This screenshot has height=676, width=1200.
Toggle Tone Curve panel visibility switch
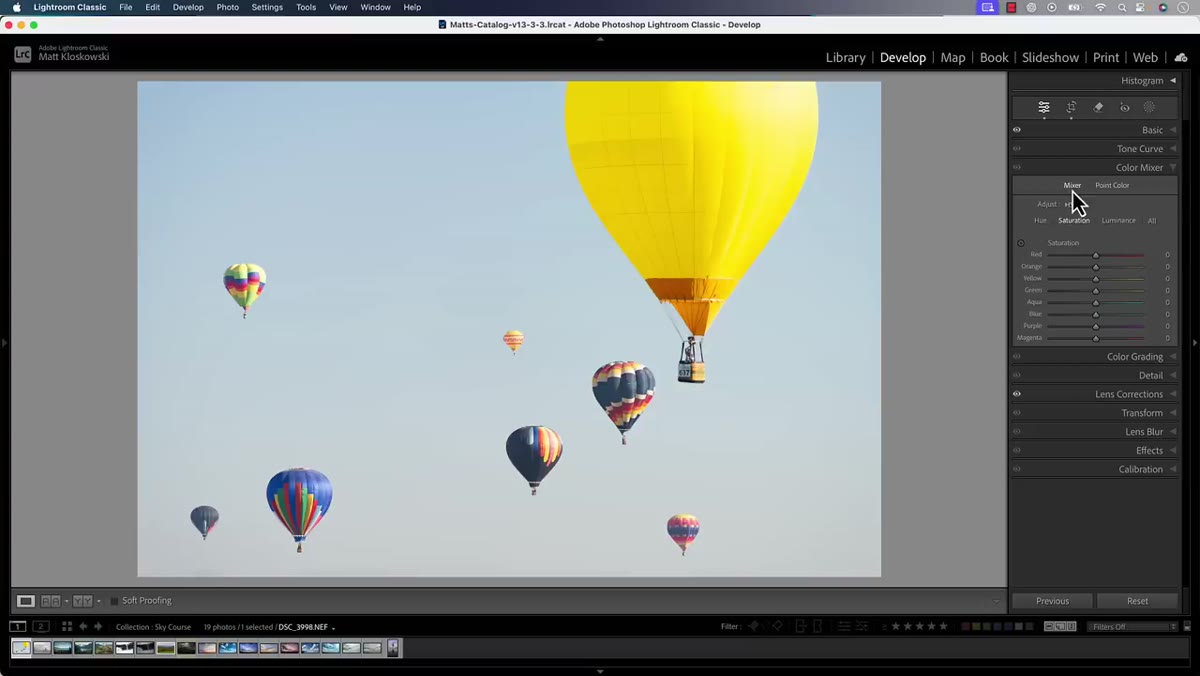pyautogui.click(x=1017, y=149)
